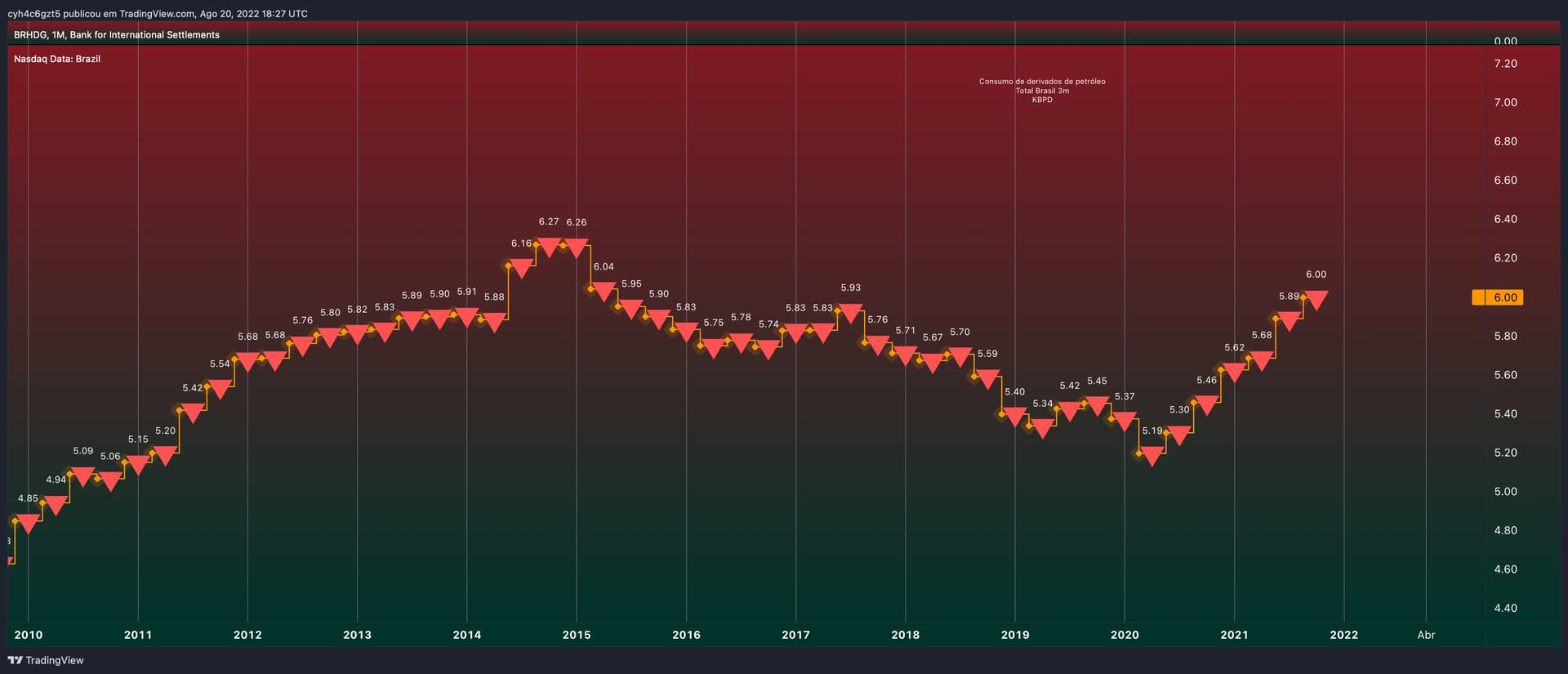
Task: Select the triangle marker under the 6.04 value
Action: click(604, 292)
